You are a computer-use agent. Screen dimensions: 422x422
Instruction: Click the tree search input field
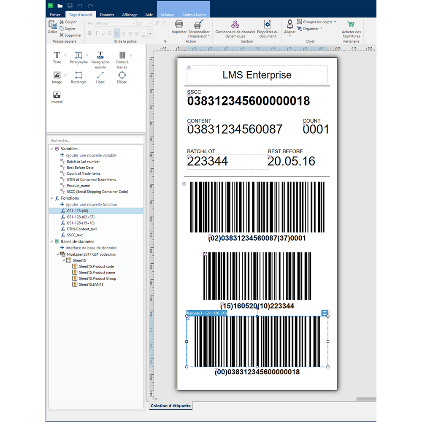click(x=96, y=140)
